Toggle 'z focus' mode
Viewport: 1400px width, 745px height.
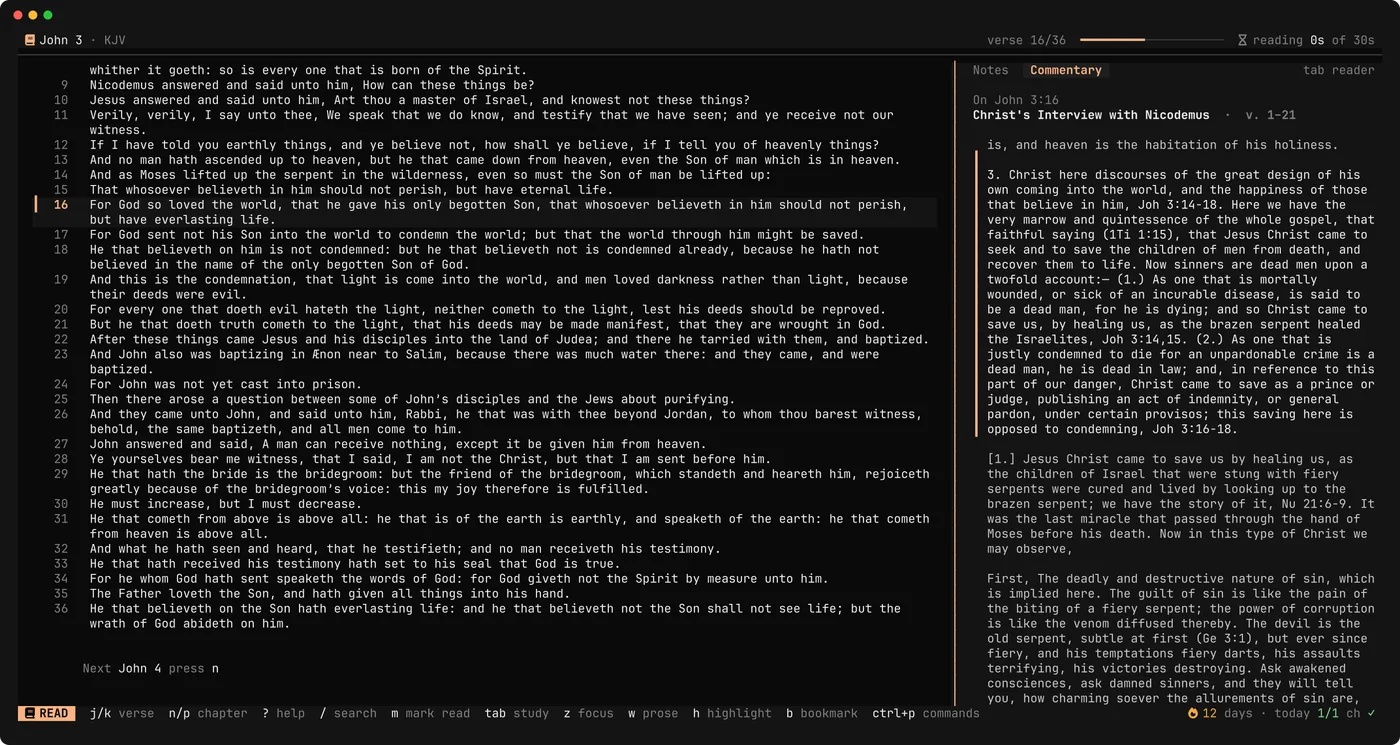pos(588,713)
